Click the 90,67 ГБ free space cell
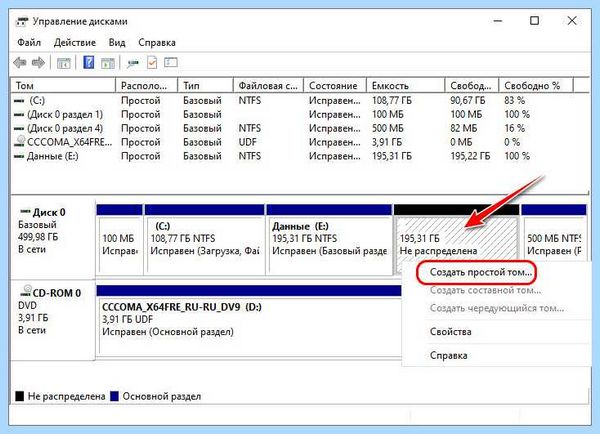The image size is (600, 434). coord(468,101)
